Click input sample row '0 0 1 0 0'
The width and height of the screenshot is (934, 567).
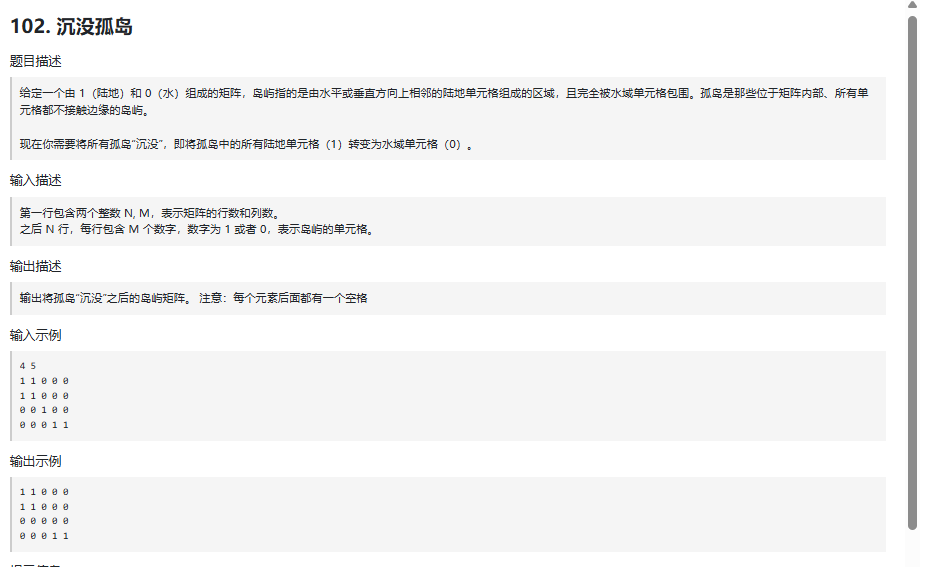point(44,410)
